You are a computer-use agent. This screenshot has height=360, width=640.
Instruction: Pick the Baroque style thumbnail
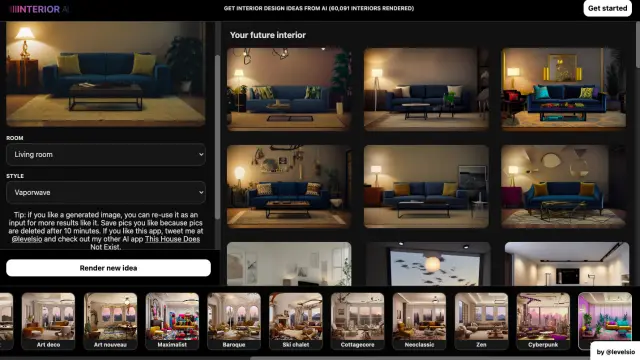(234, 321)
